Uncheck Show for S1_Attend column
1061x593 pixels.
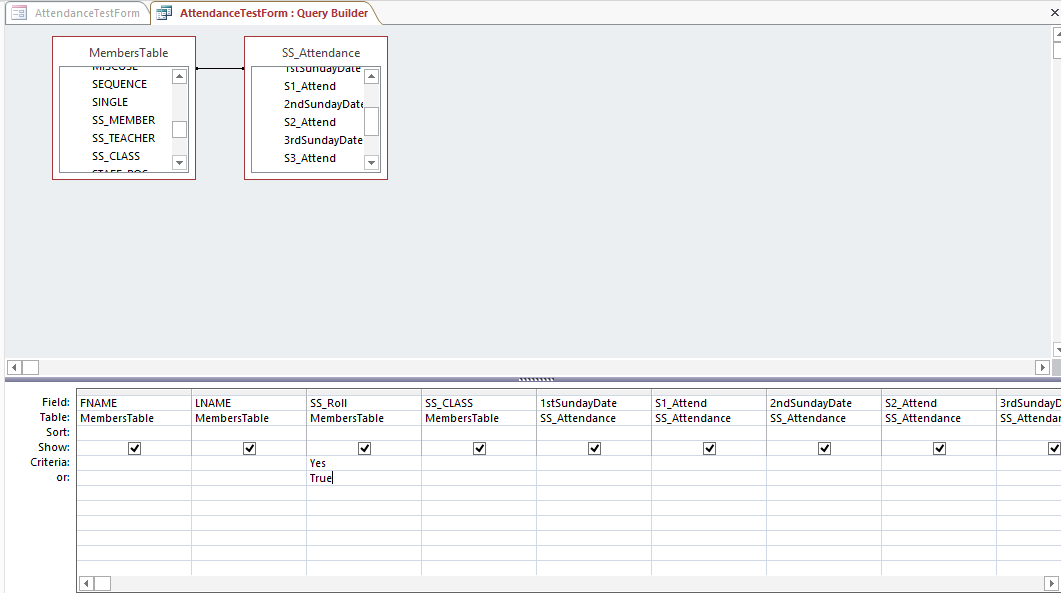[x=710, y=448]
